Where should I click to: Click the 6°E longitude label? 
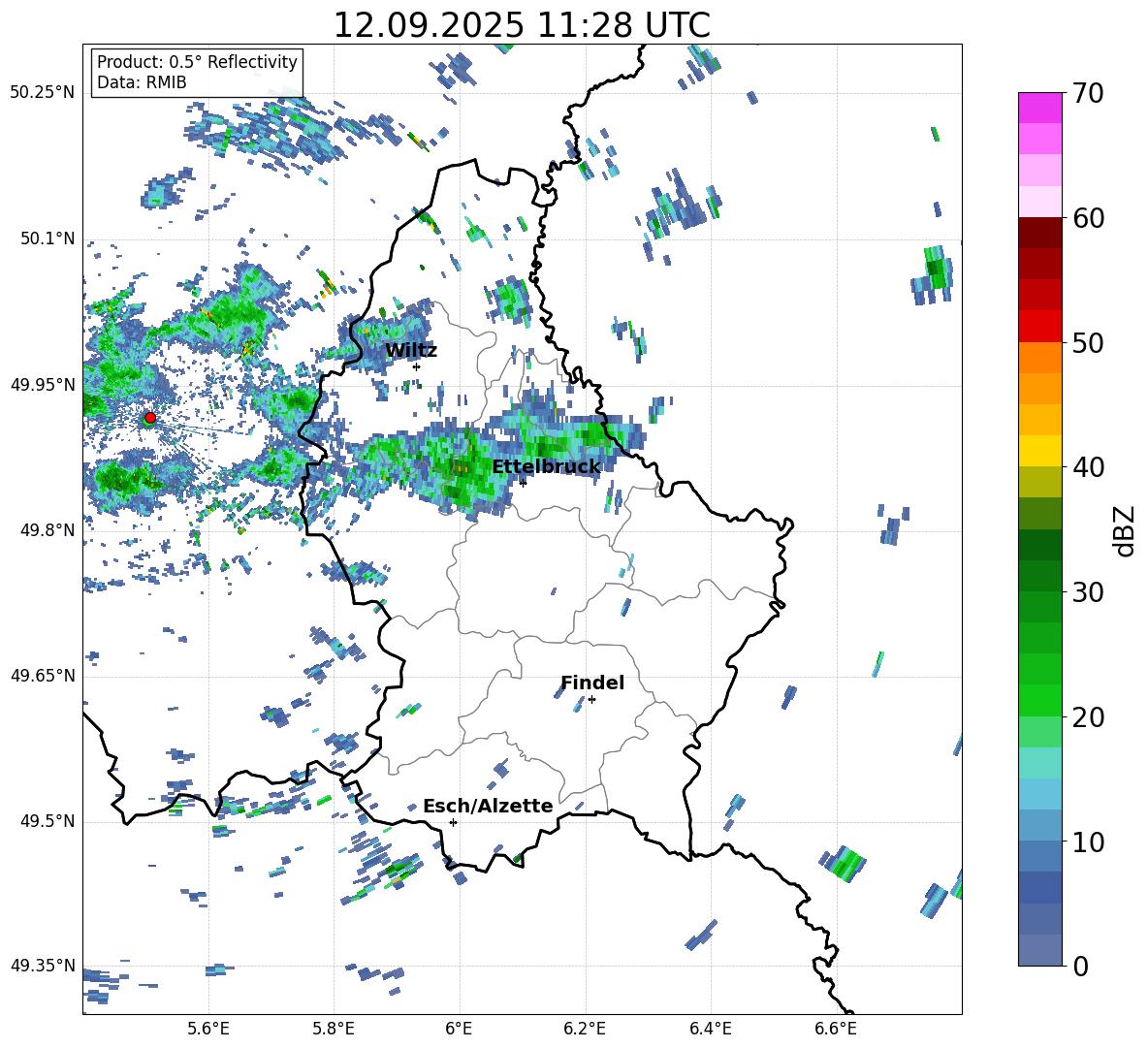pos(459,1029)
